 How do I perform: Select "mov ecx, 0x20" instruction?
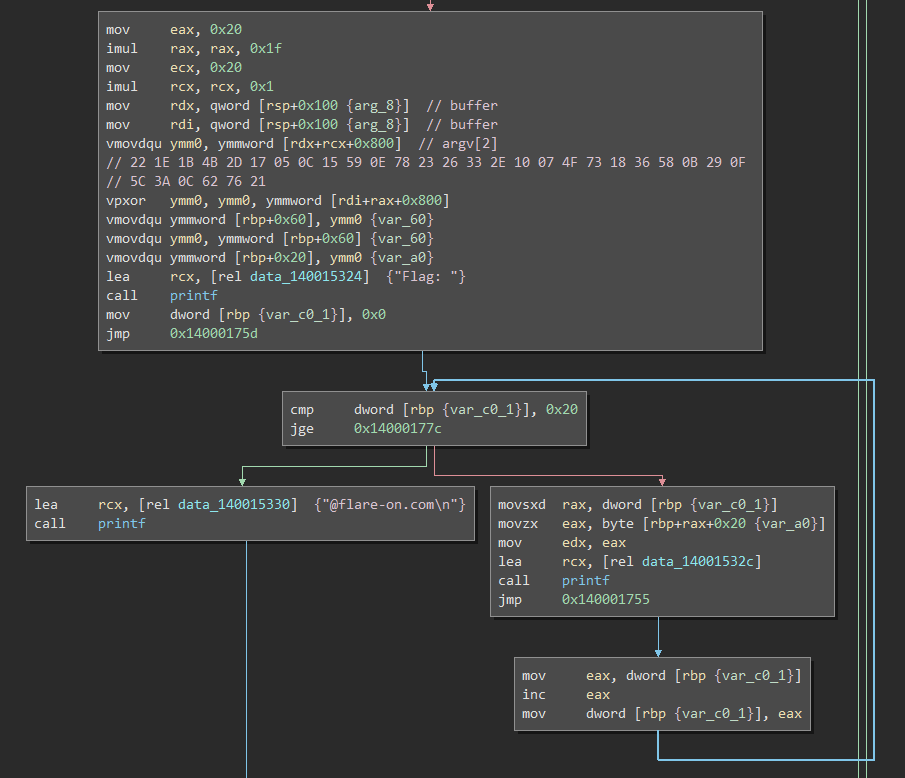[174, 68]
